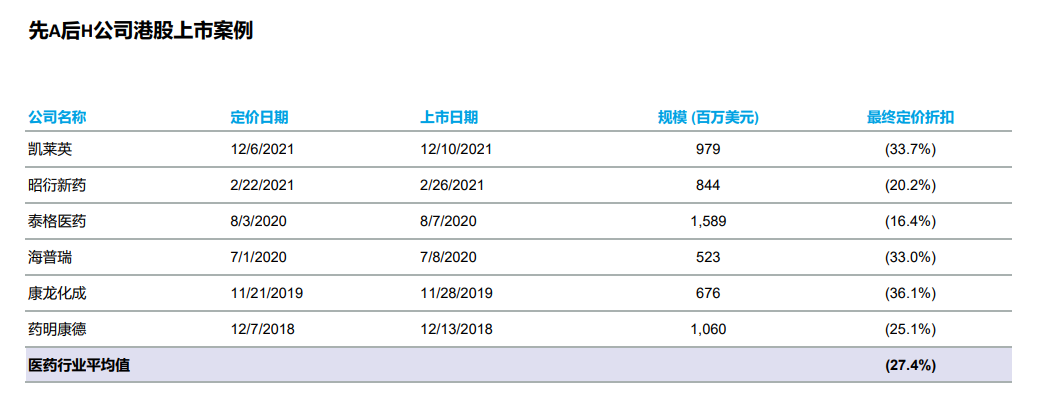Select the pricing date 12/6/2021
Viewport: 1044px width, 406px height.
click(x=262, y=149)
